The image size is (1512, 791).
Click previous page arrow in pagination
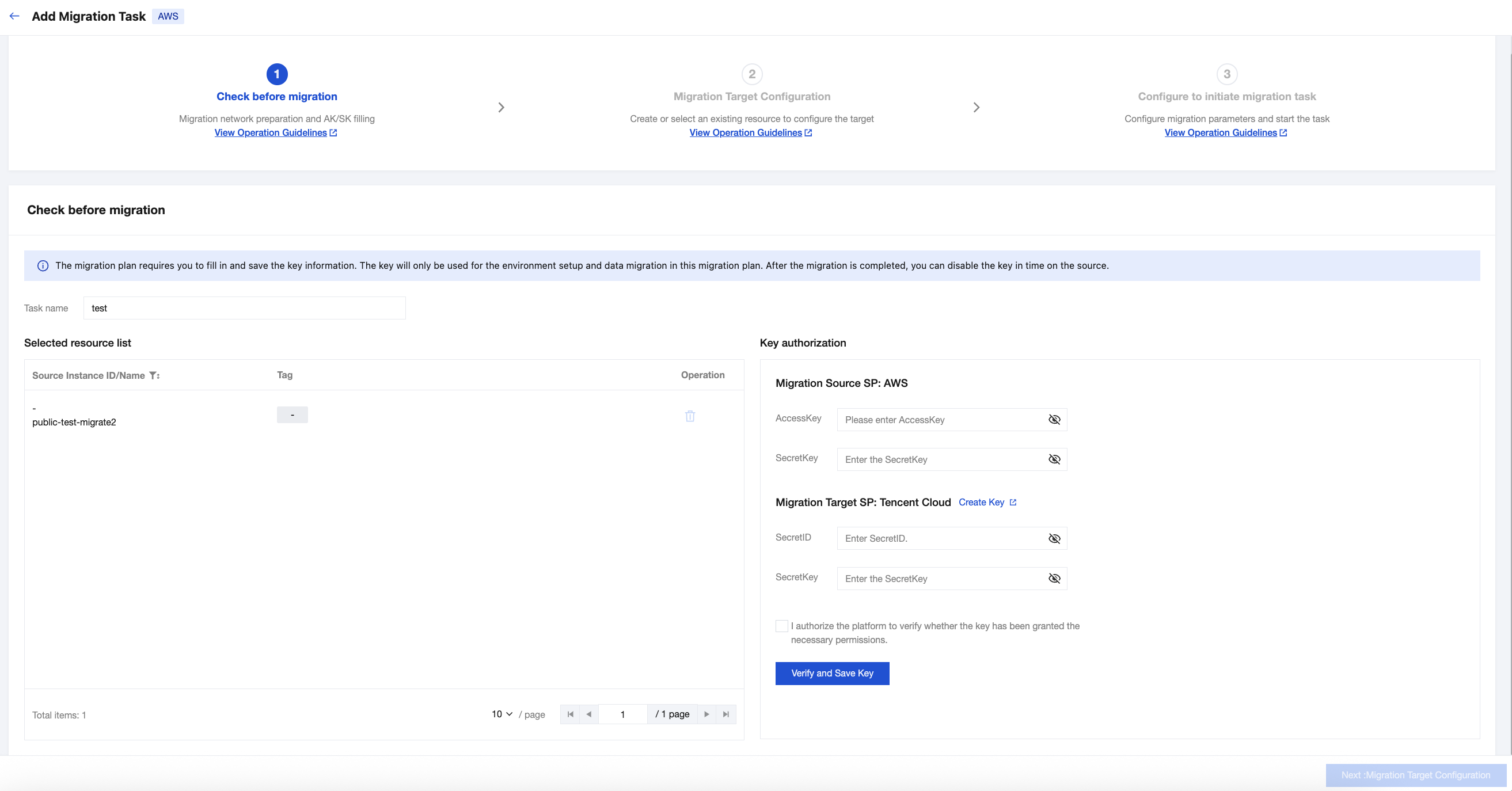pos(588,714)
